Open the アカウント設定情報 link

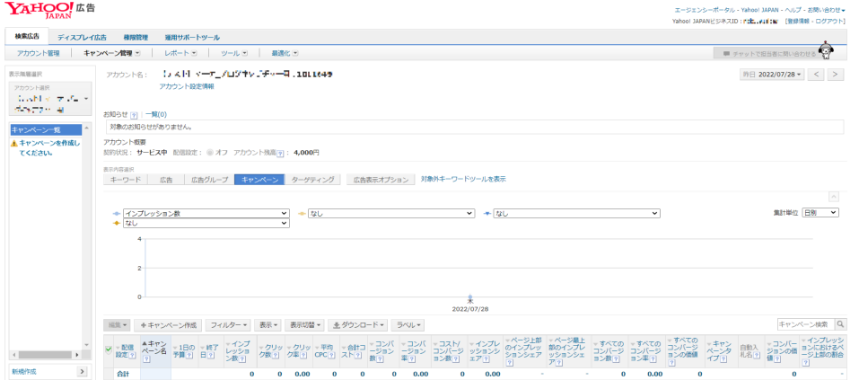(x=186, y=86)
